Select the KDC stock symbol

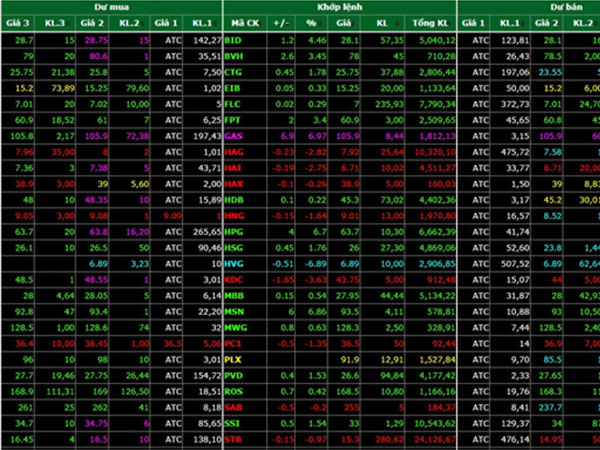[x=234, y=280]
